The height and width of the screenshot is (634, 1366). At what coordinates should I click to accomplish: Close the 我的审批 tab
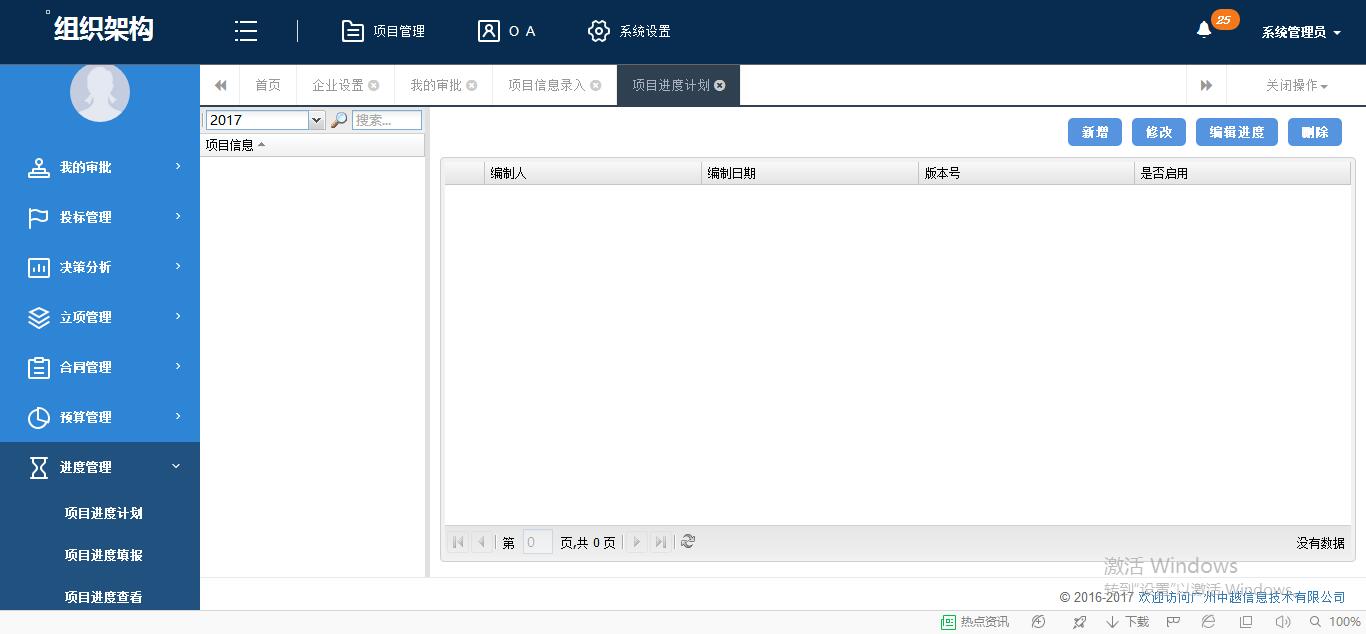(472, 86)
